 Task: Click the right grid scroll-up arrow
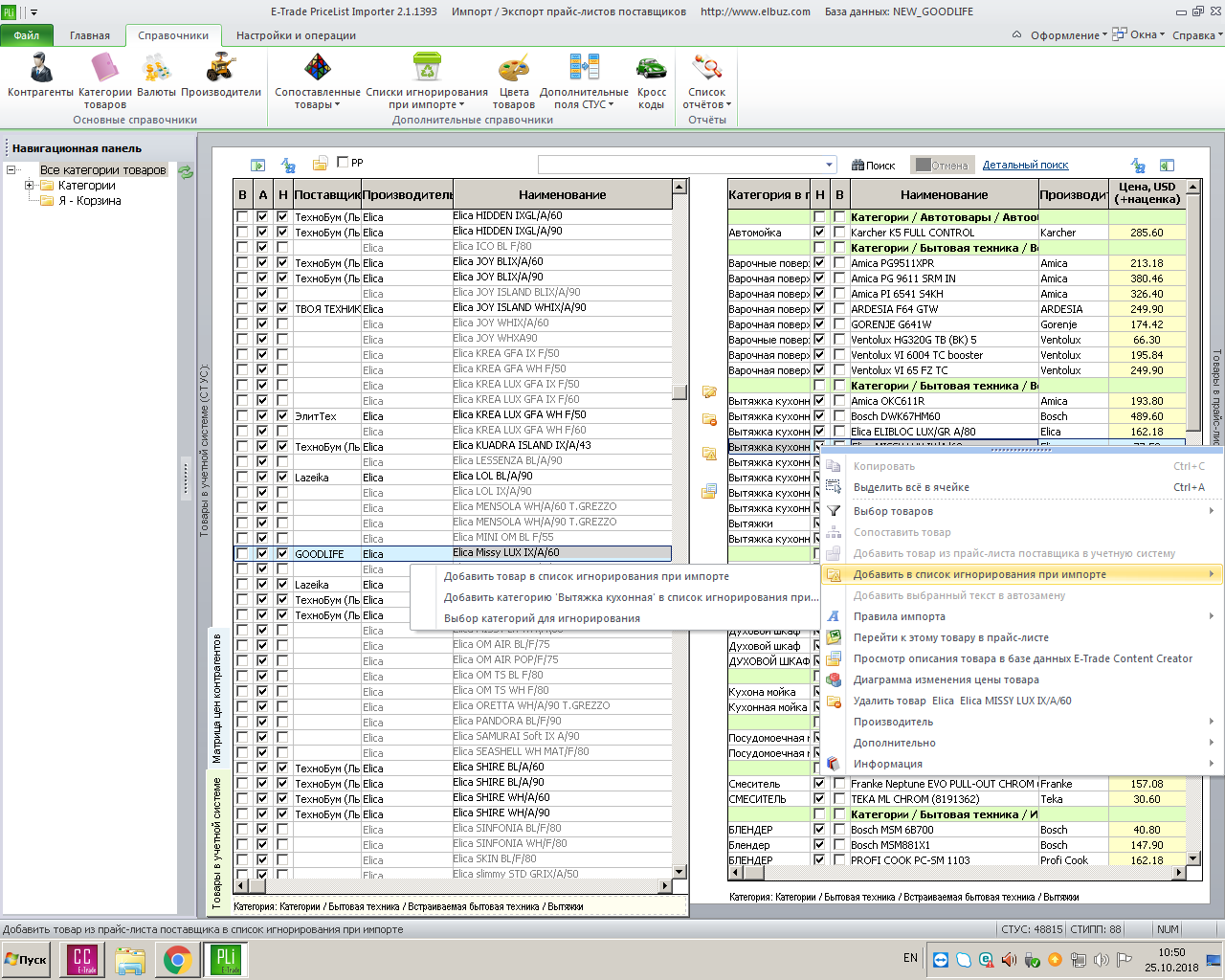[x=1192, y=188]
